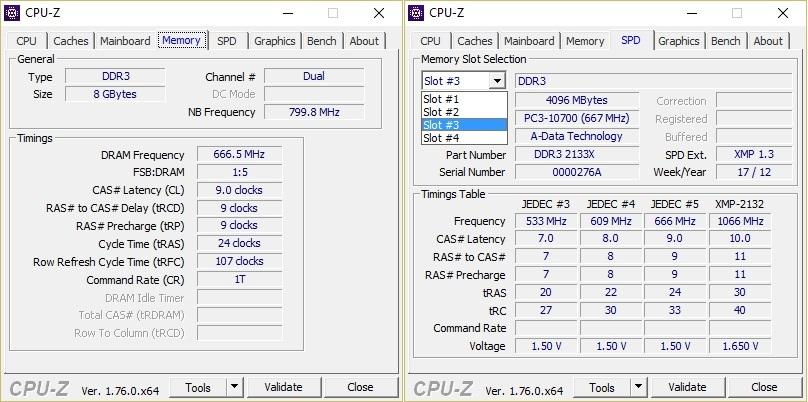The image size is (808, 402).
Task: Open the Mainboard tab in left window
Action: click(125, 41)
